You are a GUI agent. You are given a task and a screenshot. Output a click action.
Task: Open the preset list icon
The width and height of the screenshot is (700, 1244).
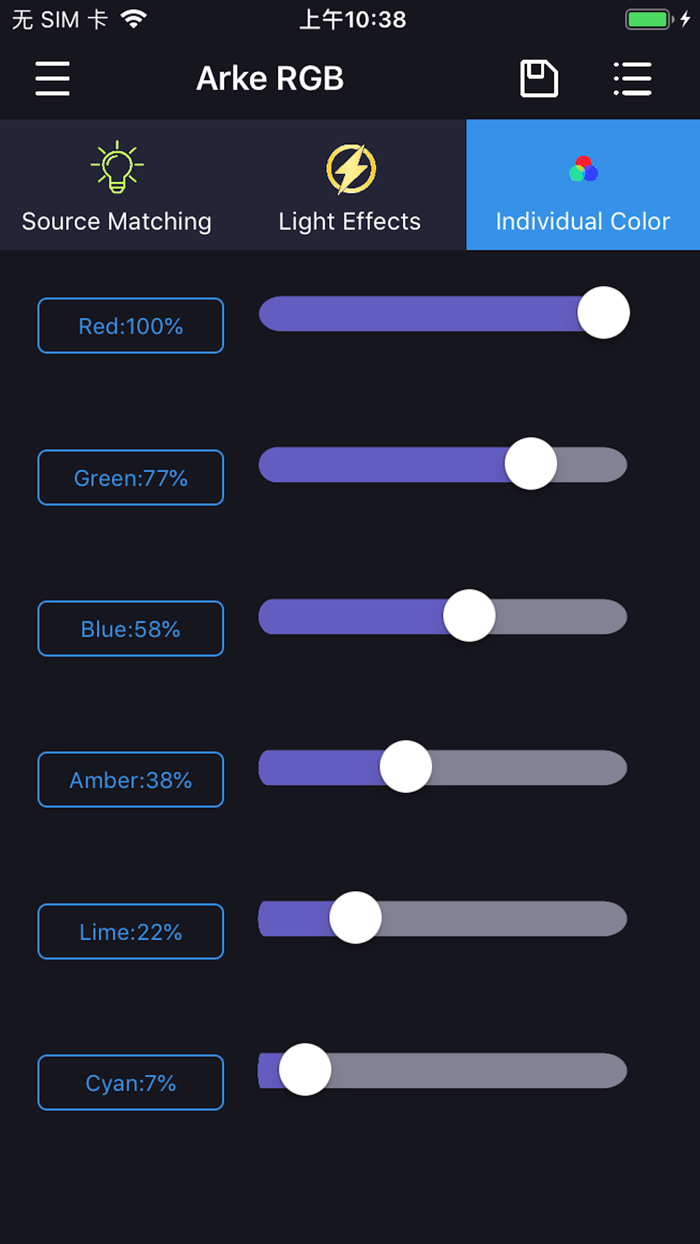click(633, 78)
